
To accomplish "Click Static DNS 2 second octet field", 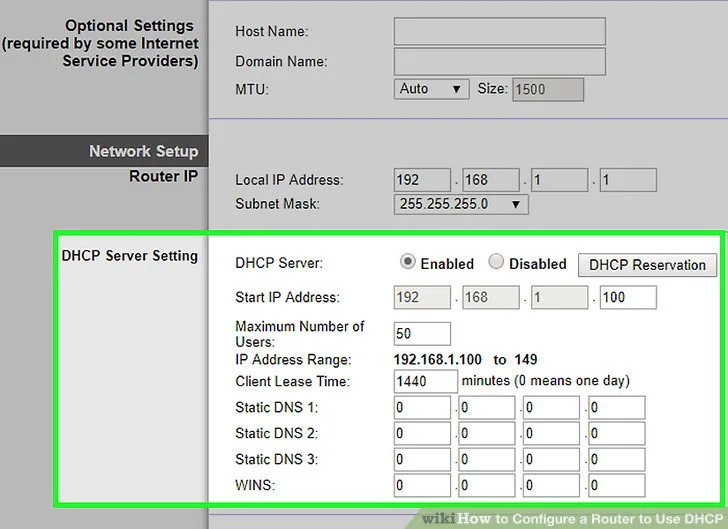I will (487, 433).
